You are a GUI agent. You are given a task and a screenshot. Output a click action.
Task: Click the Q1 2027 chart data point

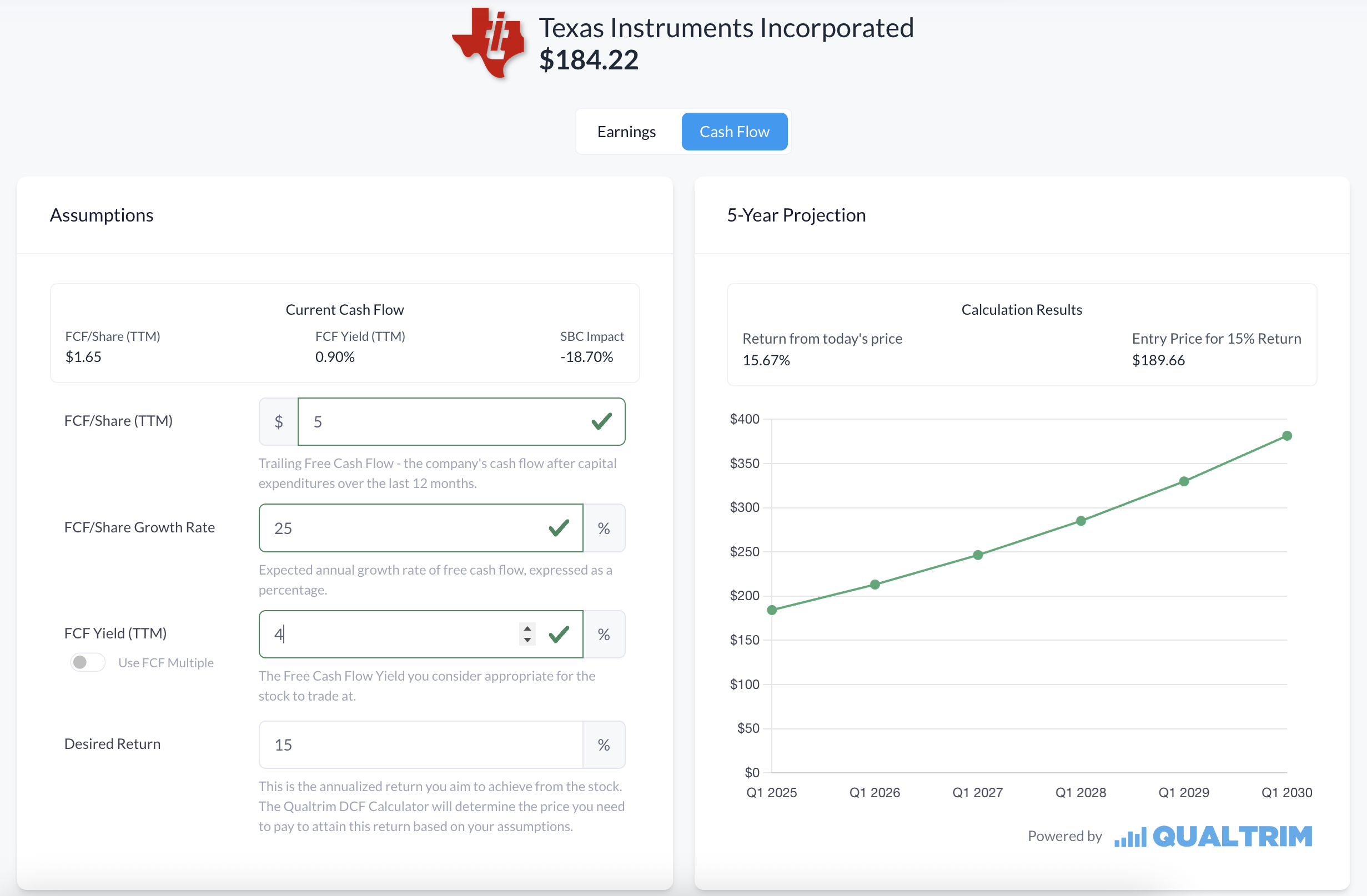[x=978, y=555]
